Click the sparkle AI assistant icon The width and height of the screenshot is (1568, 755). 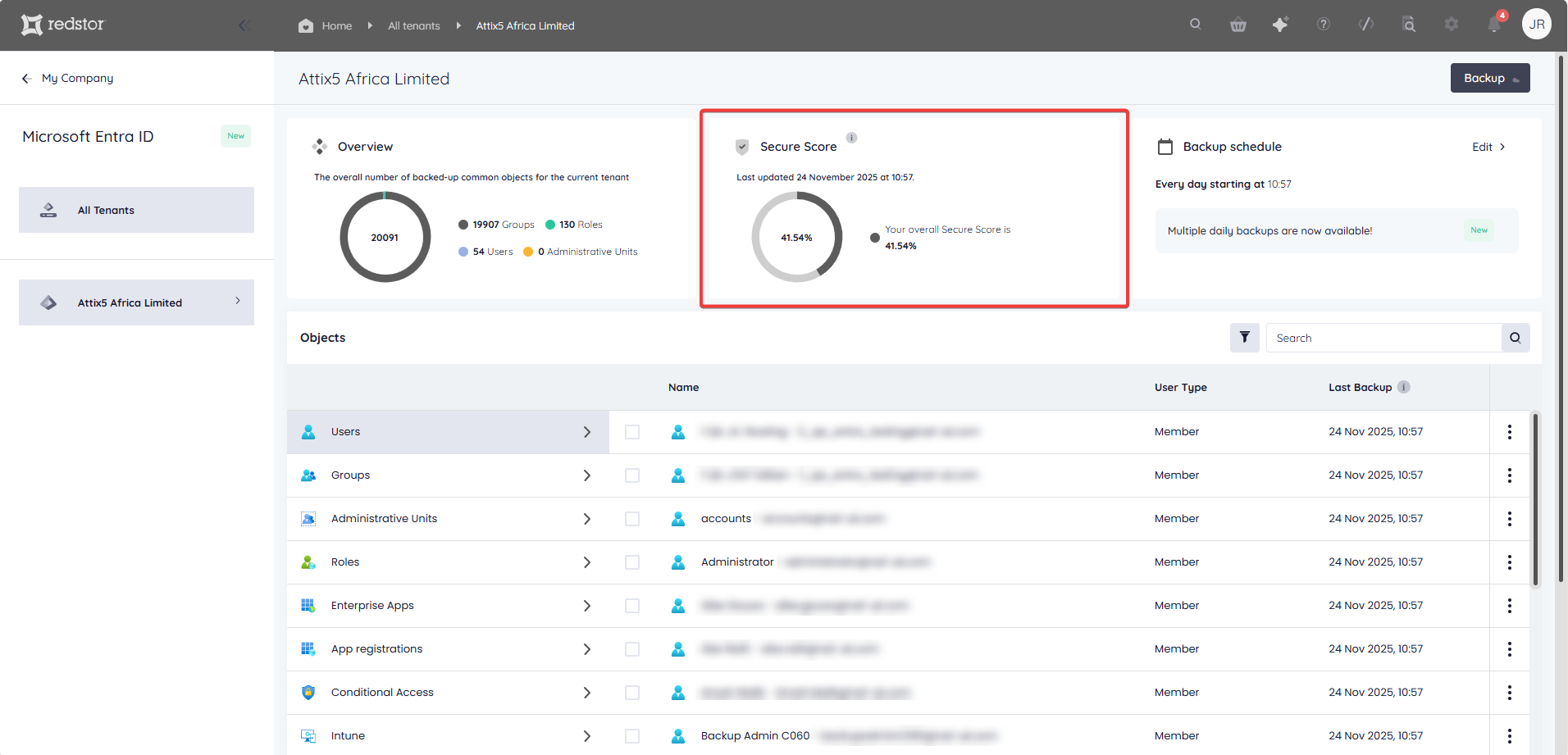pos(1280,25)
